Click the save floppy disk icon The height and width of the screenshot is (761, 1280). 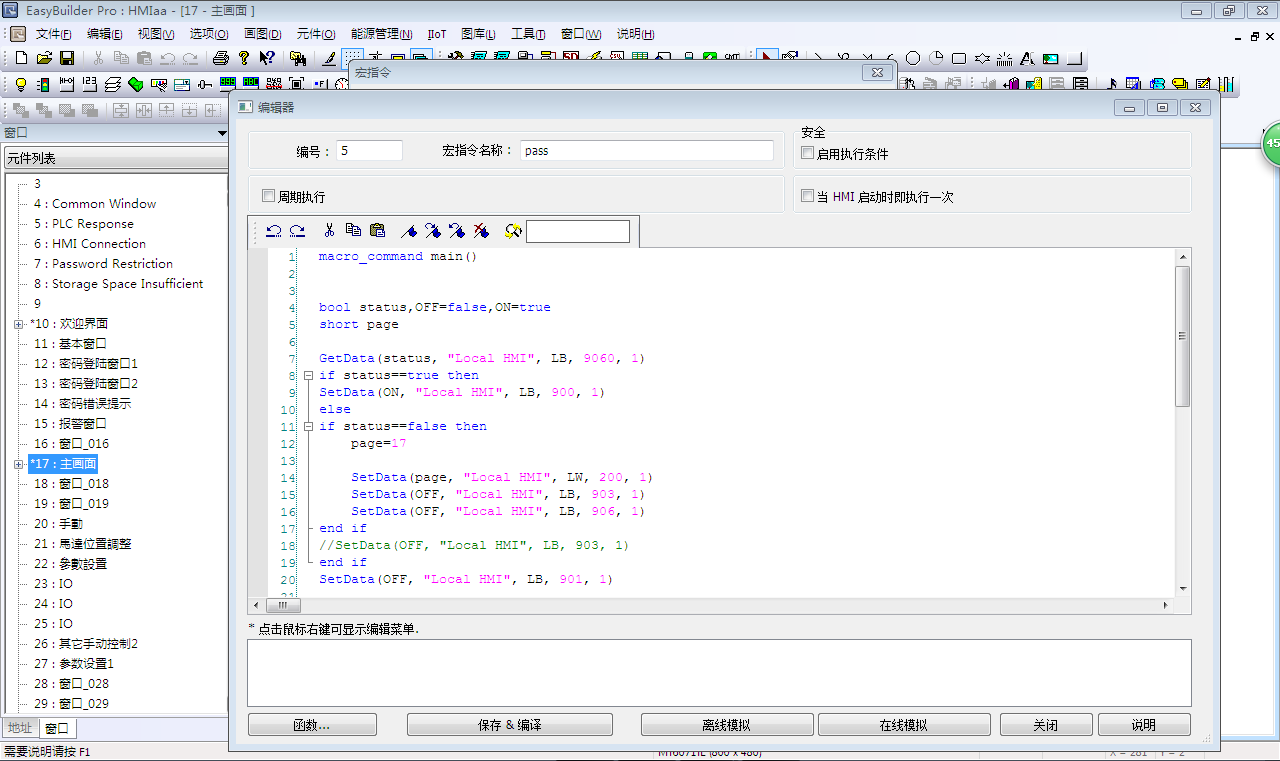(x=67, y=58)
